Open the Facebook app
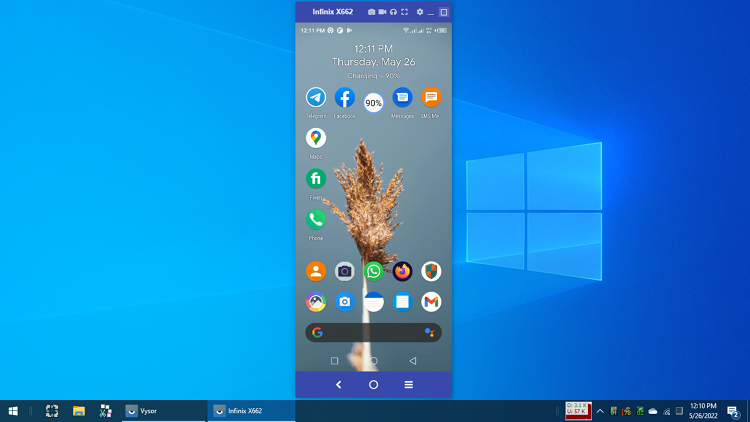This screenshot has width=750, height=422. pos(344,98)
